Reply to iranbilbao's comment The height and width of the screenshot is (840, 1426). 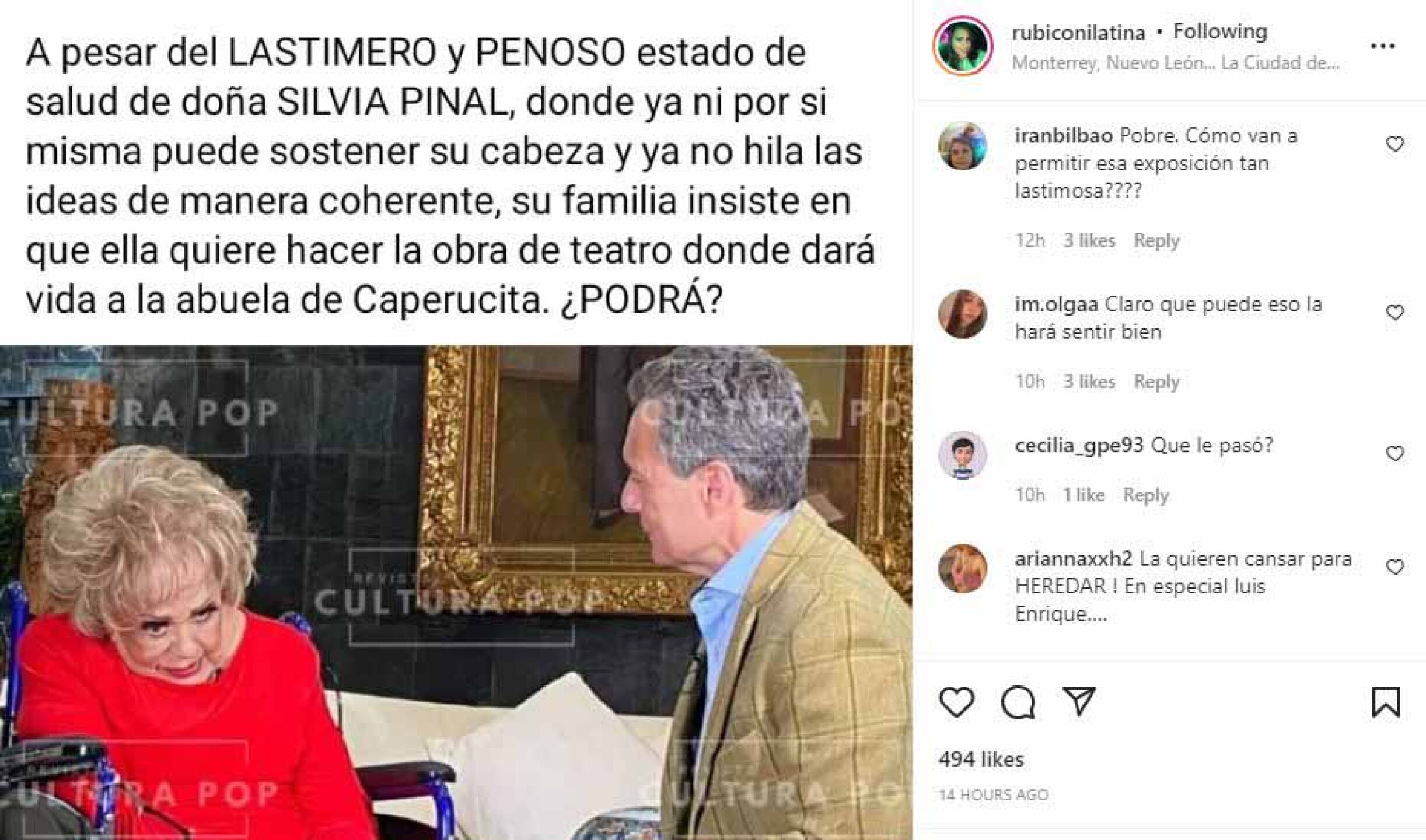point(1156,240)
